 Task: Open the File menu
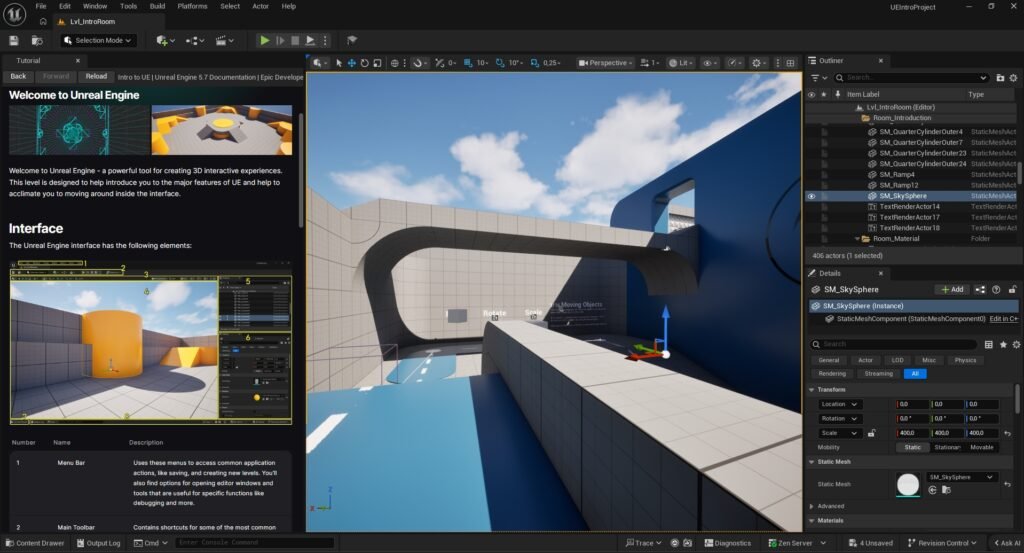pos(40,7)
